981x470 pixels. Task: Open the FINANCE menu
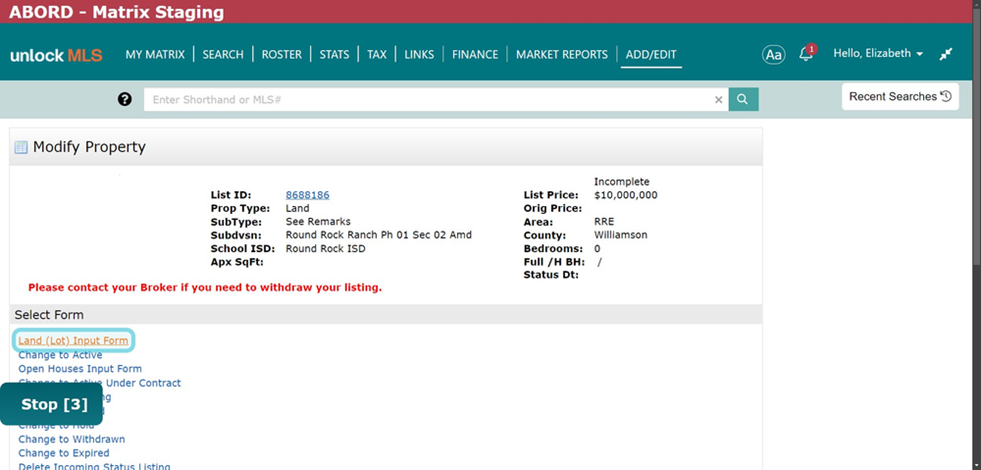(475, 54)
